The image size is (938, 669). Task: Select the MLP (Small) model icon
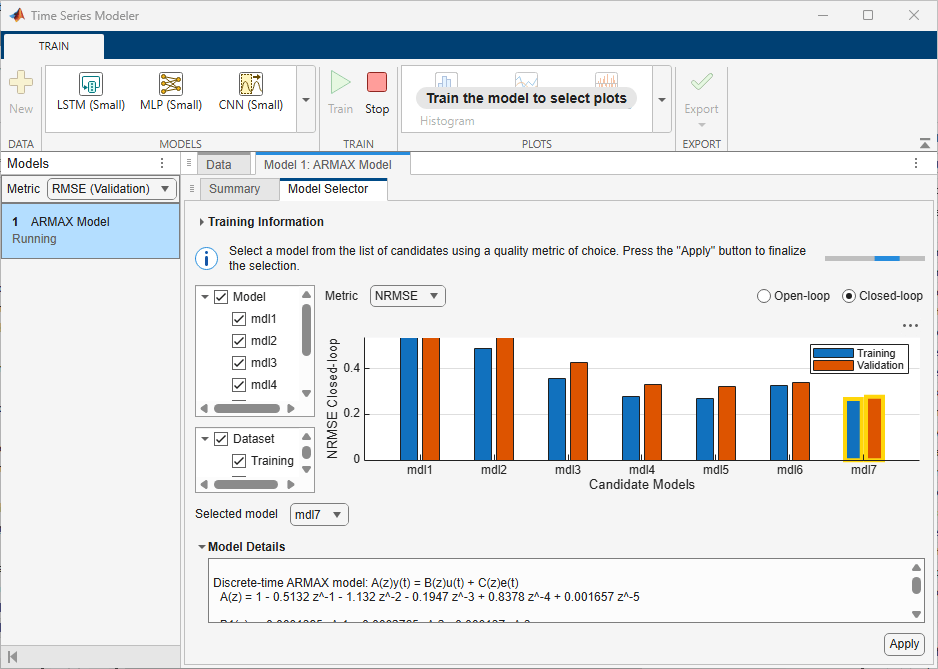coord(171,84)
